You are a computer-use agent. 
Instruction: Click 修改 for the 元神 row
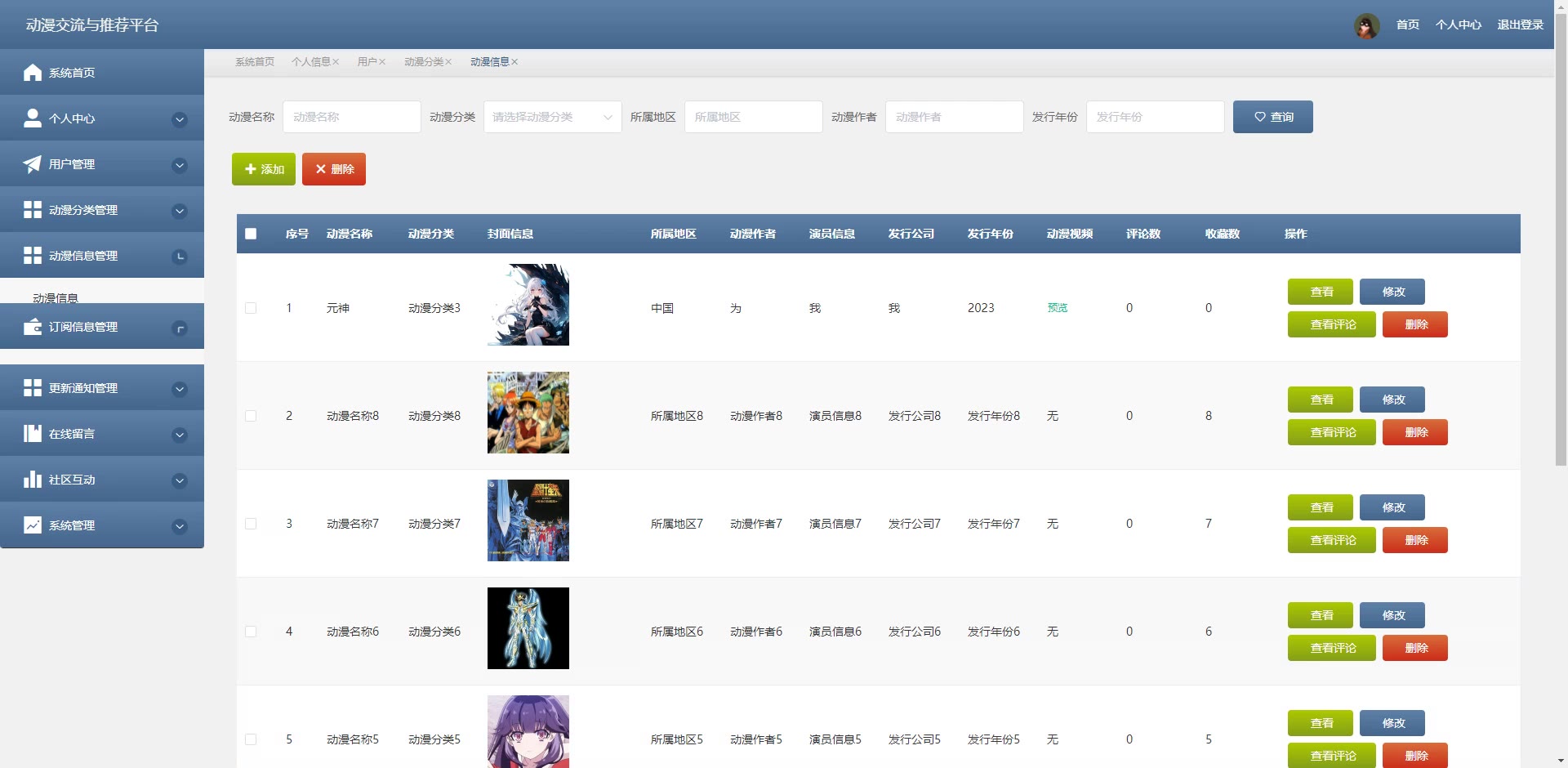(x=1392, y=292)
